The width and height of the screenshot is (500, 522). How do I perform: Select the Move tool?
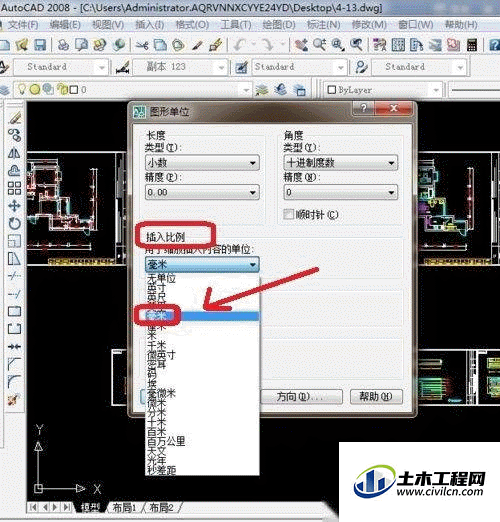click(14, 206)
